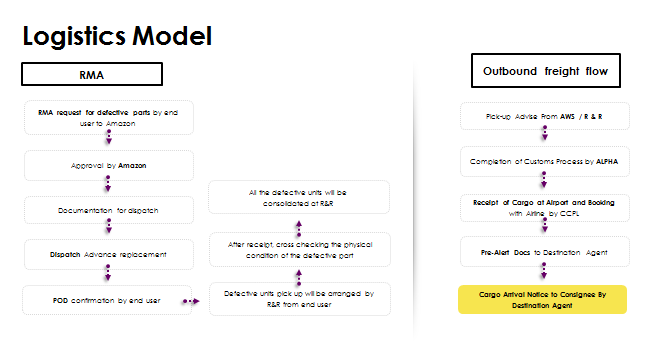Click the down arrow below Pre-Alert Docs box

(x=544, y=271)
